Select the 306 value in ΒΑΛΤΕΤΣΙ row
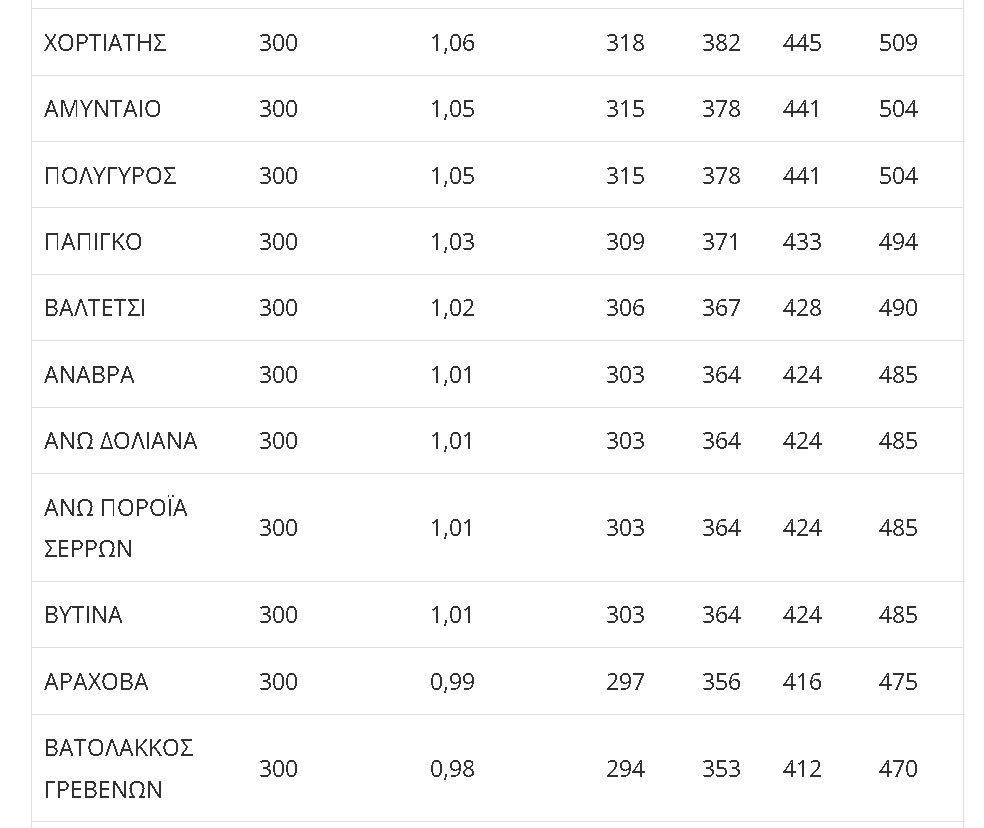Image resolution: width=984 pixels, height=828 pixels. click(x=625, y=308)
